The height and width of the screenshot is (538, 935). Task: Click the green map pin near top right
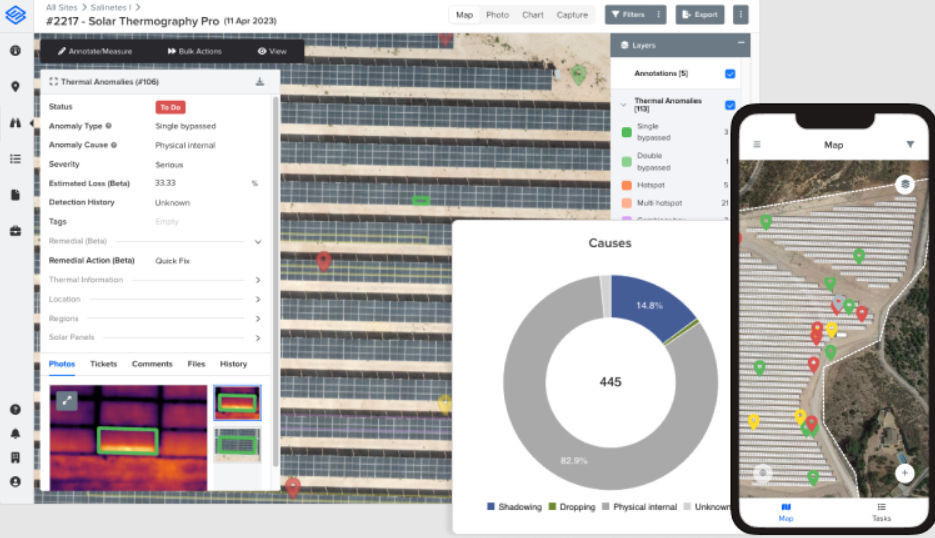(x=578, y=75)
